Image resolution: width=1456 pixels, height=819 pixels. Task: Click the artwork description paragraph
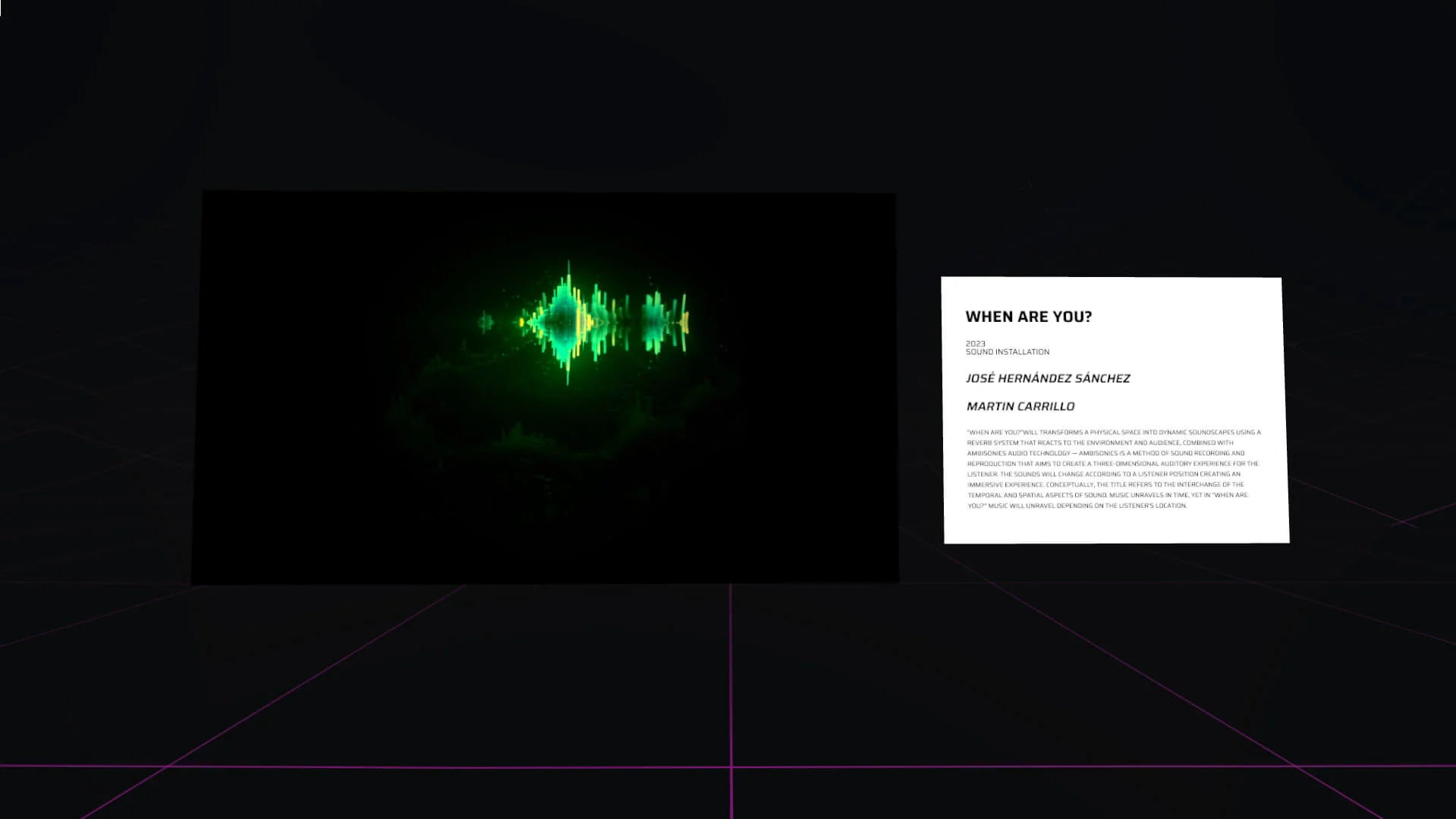click(1114, 468)
